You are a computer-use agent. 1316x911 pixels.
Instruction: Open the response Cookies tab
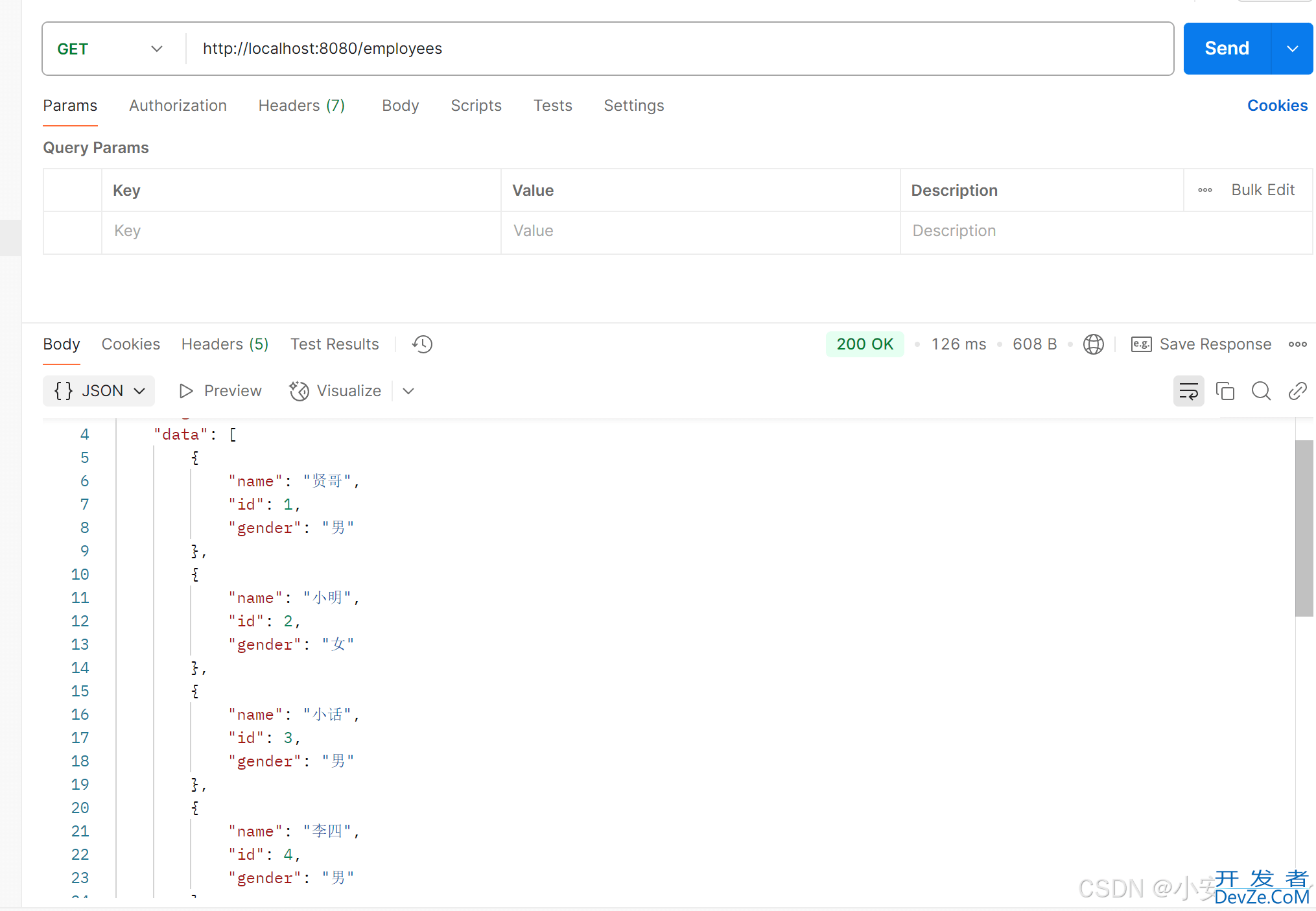pos(131,344)
